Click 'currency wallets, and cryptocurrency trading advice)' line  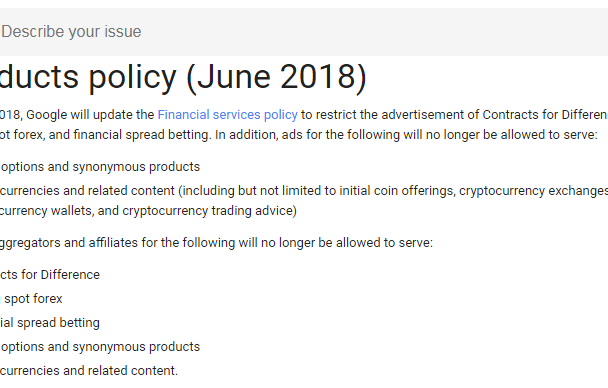(148, 211)
